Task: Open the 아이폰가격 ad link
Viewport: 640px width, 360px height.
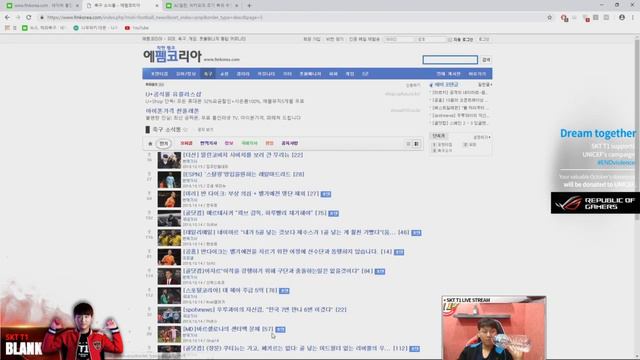Action: point(172,111)
